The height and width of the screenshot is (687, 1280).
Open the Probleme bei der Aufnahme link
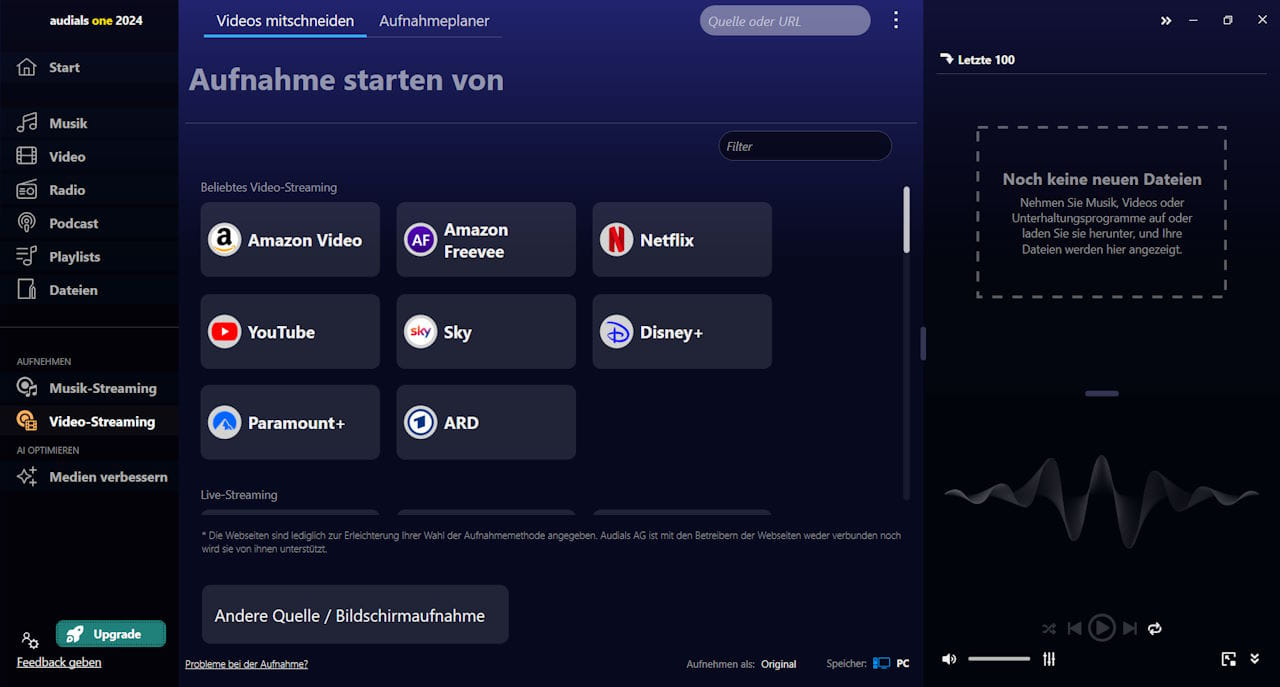(246, 663)
